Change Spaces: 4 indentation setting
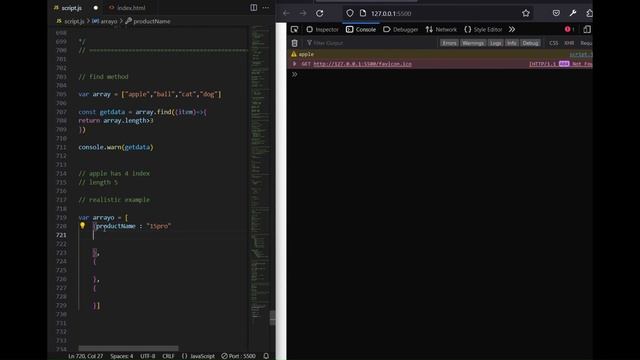This screenshot has height=360, width=640. tap(122, 356)
